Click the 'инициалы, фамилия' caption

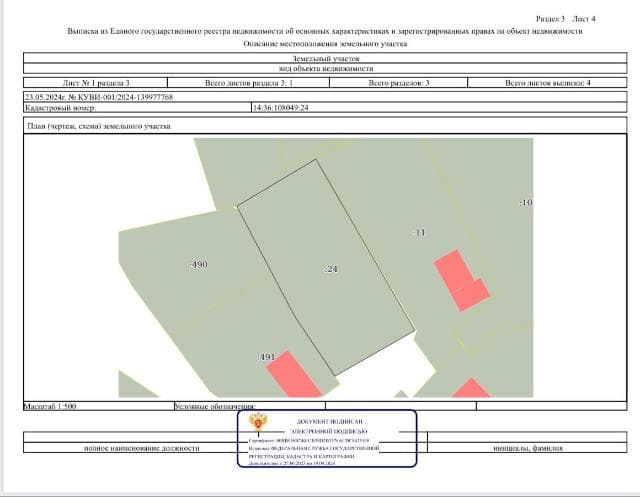tap(527, 448)
